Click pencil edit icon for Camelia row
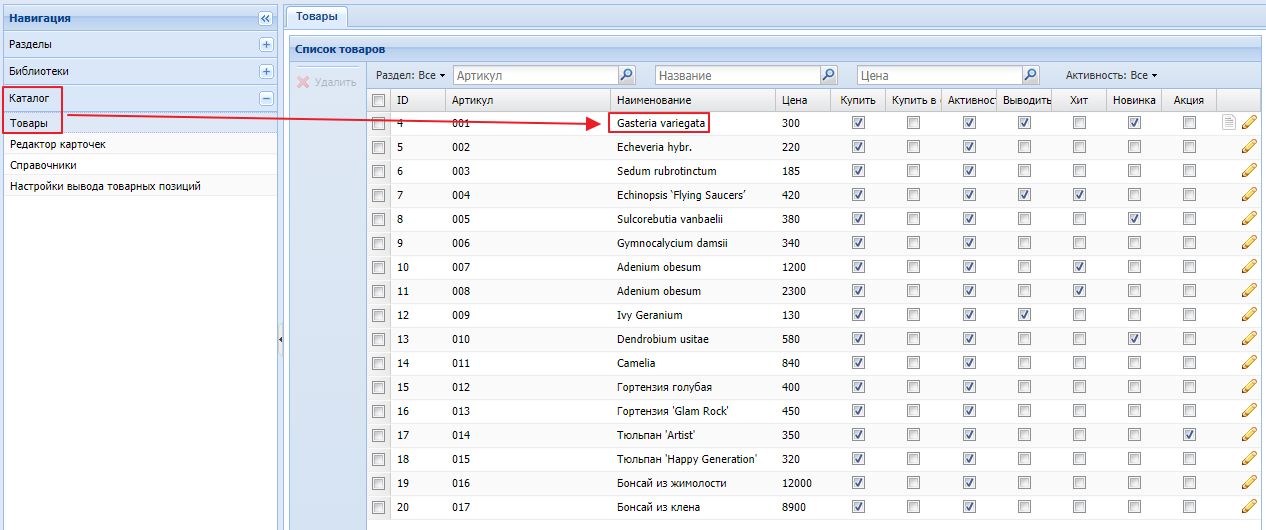 [1248, 363]
